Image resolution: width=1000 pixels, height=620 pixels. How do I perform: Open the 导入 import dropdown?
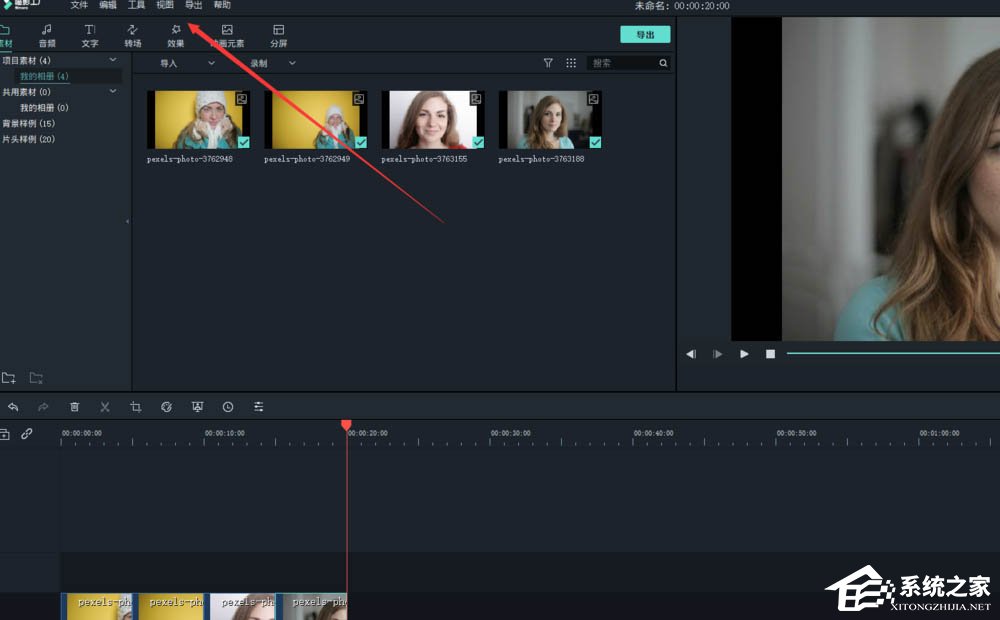[187, 63]
